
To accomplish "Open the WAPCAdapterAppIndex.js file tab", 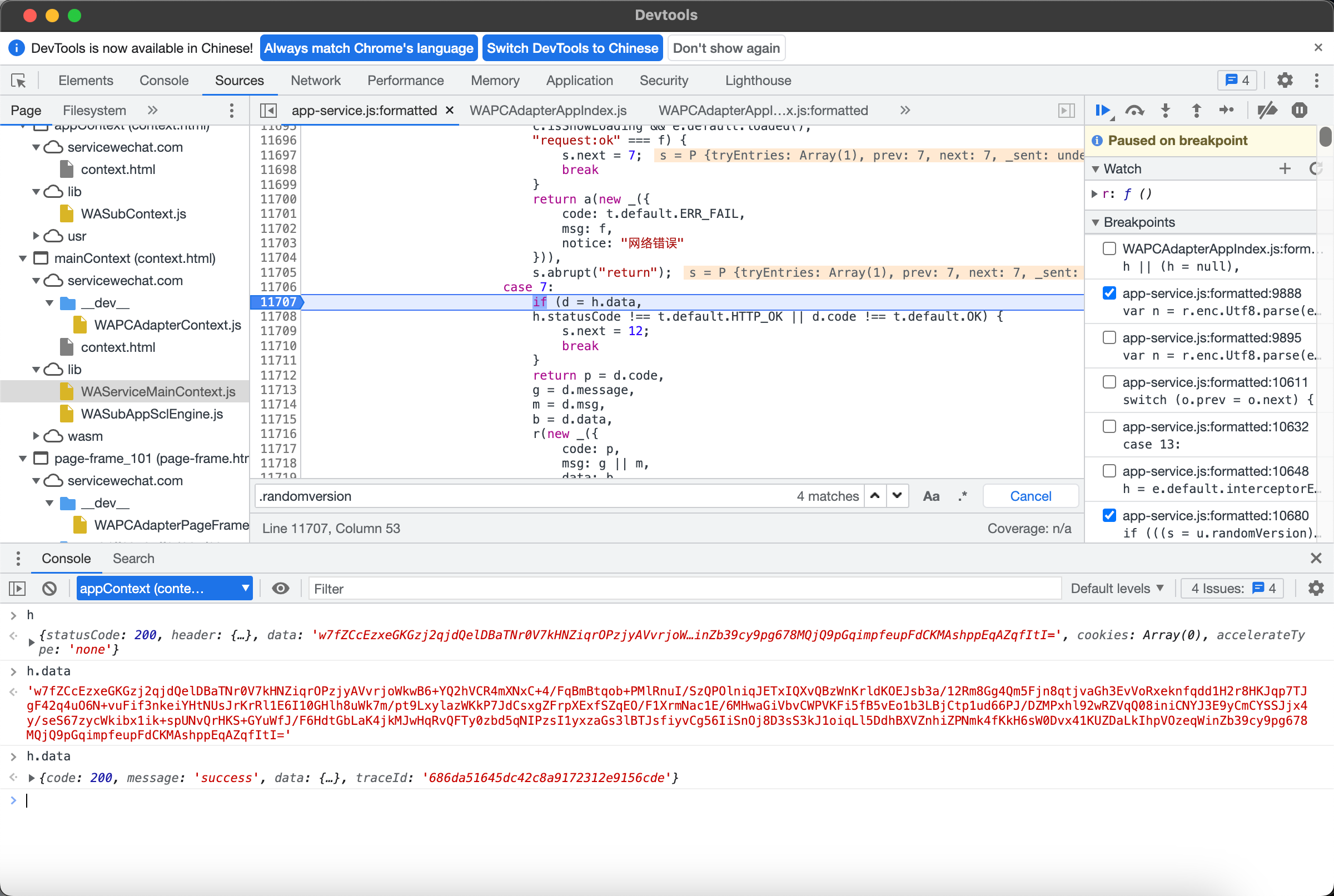I will click(x=548, y=110).
